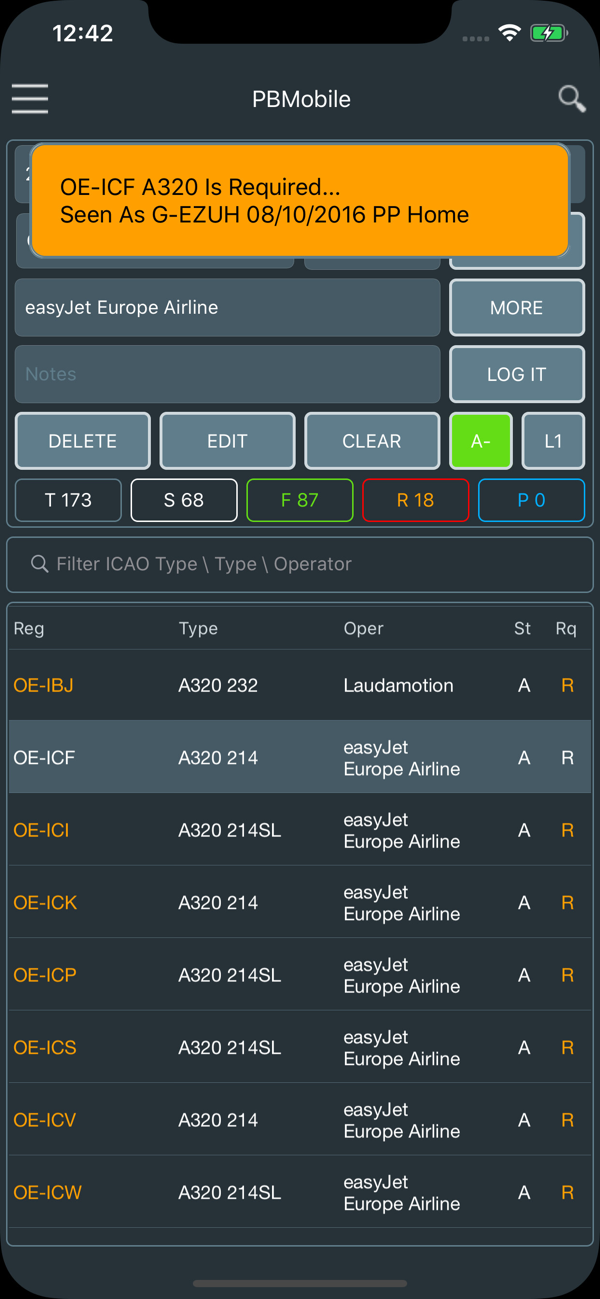Click the A320 232 type cell

tap(218, 686)
